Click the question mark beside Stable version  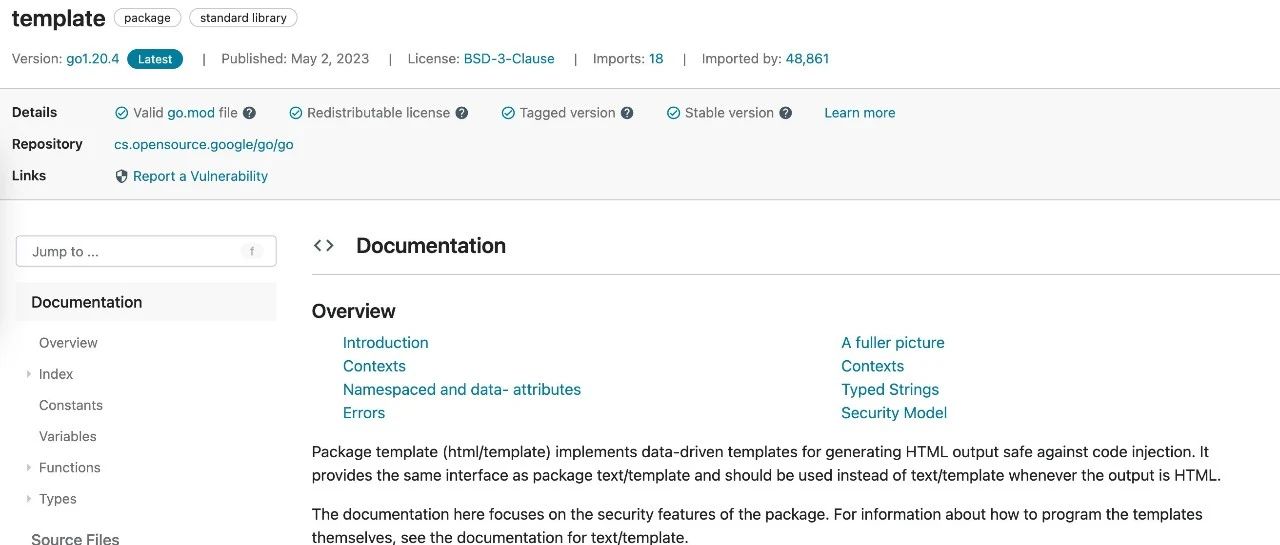click(x=786, y=113)
